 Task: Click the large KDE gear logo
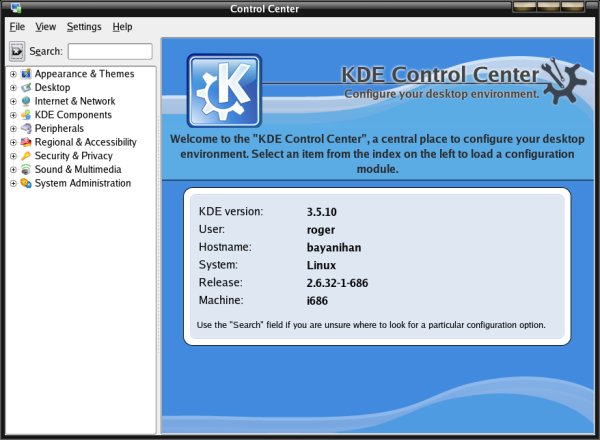click(x=224, y=91)
